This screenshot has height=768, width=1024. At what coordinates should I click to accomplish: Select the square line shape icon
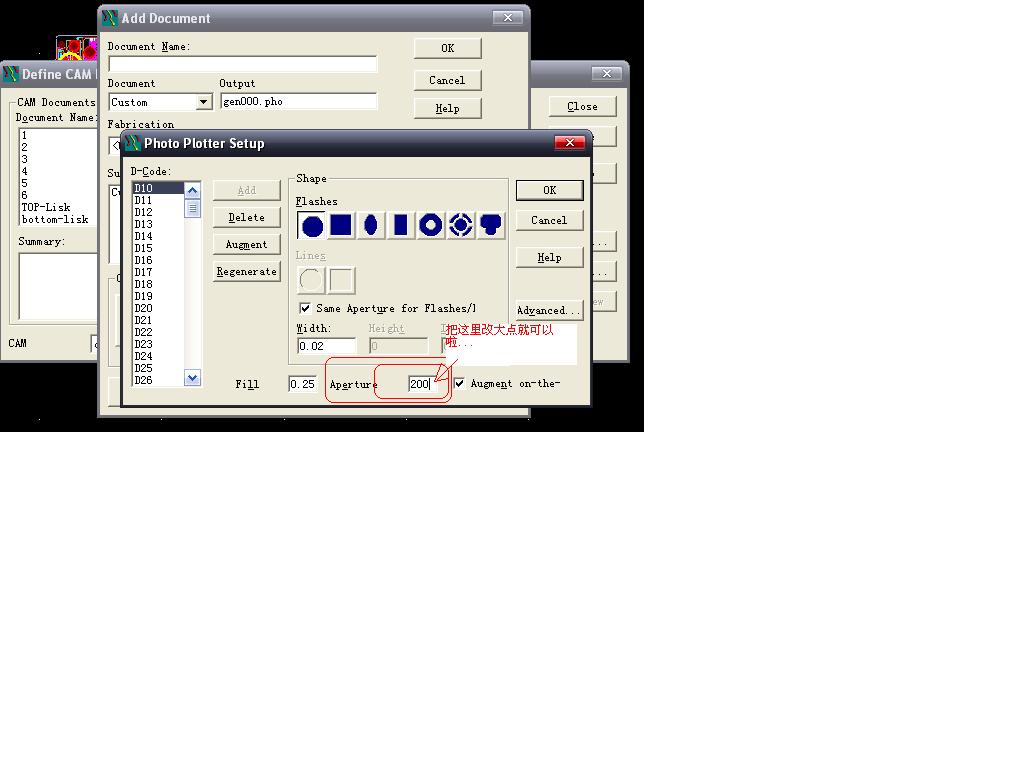click(x=341, y=280)
